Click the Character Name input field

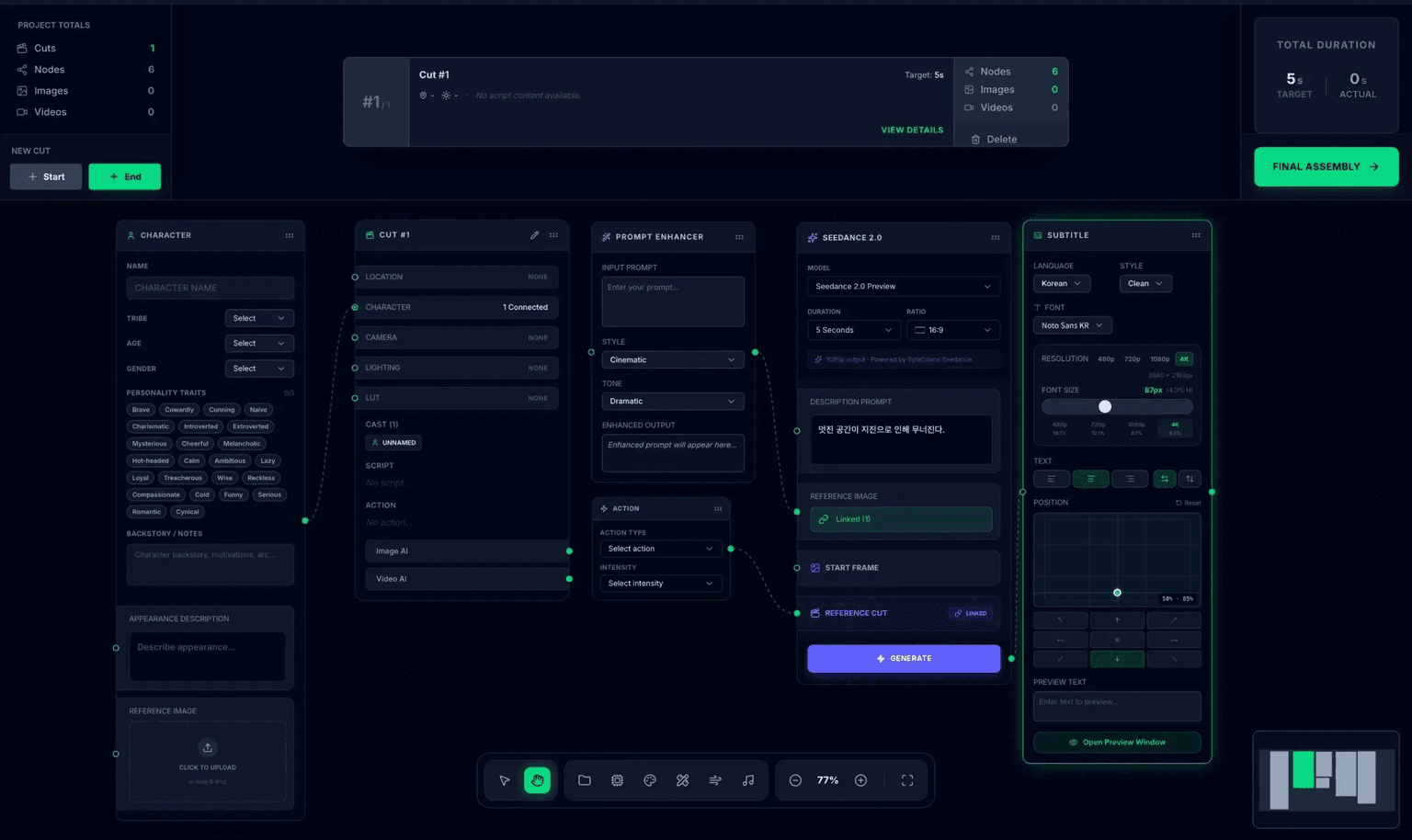coord(211,288)
